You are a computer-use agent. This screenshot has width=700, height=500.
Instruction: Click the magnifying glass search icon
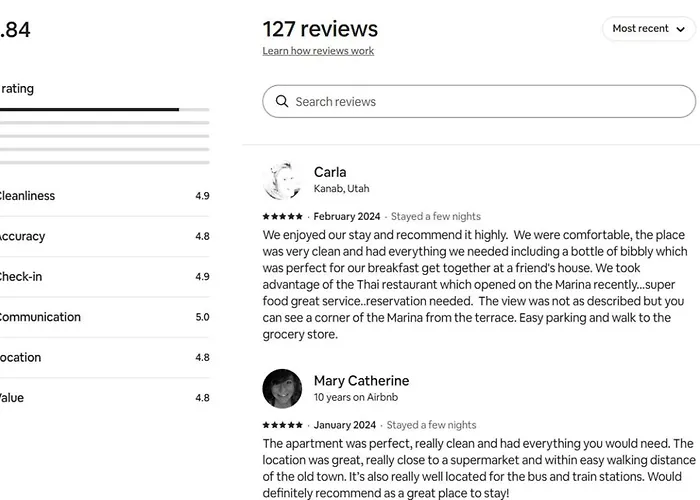pyautogui.click(x=281, y=102)
